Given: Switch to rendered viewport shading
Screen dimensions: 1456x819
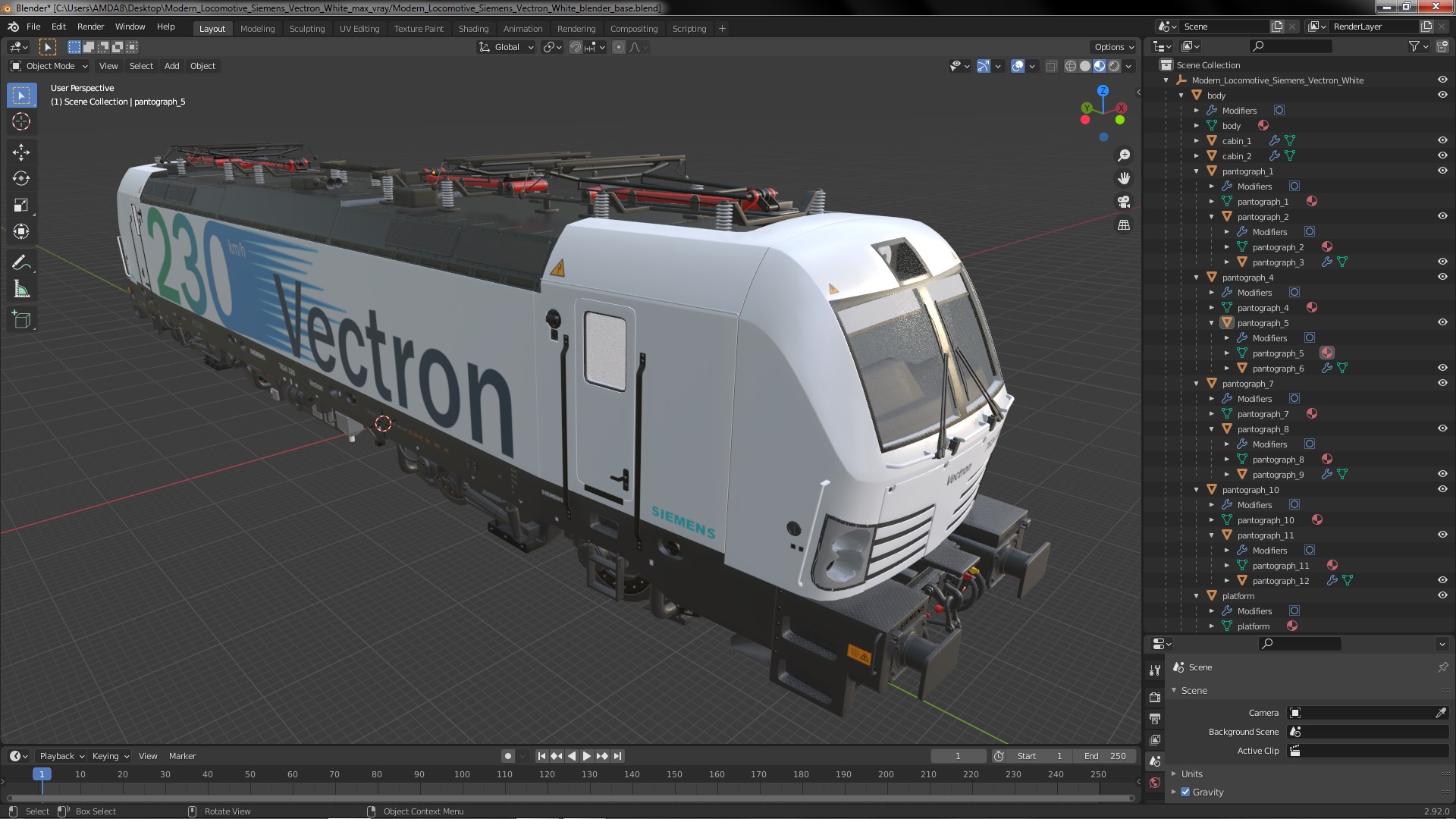Looking at the screenshot, I should pos(1114,66).
